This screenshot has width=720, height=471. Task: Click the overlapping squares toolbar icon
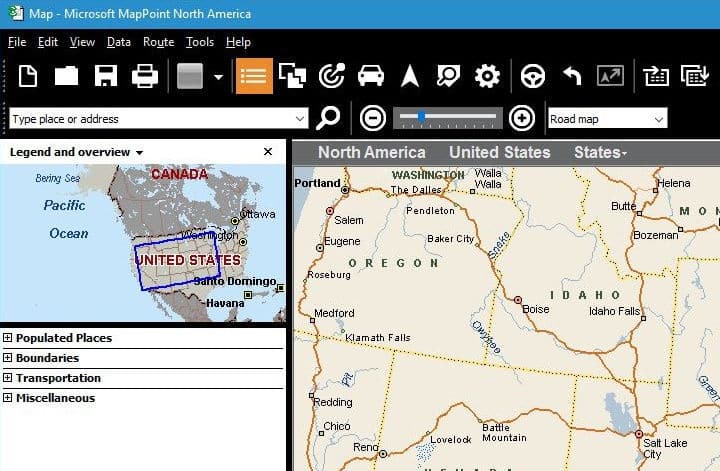click(292, 76)
